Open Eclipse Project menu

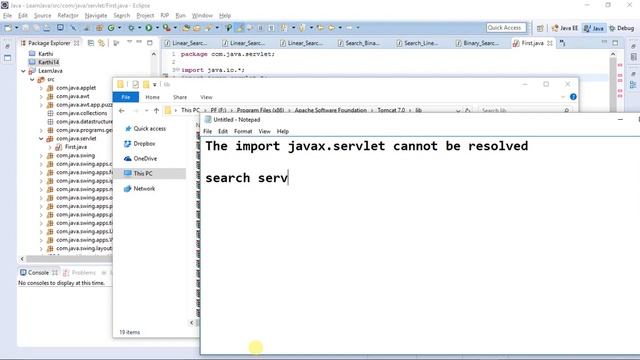point(145,16)
